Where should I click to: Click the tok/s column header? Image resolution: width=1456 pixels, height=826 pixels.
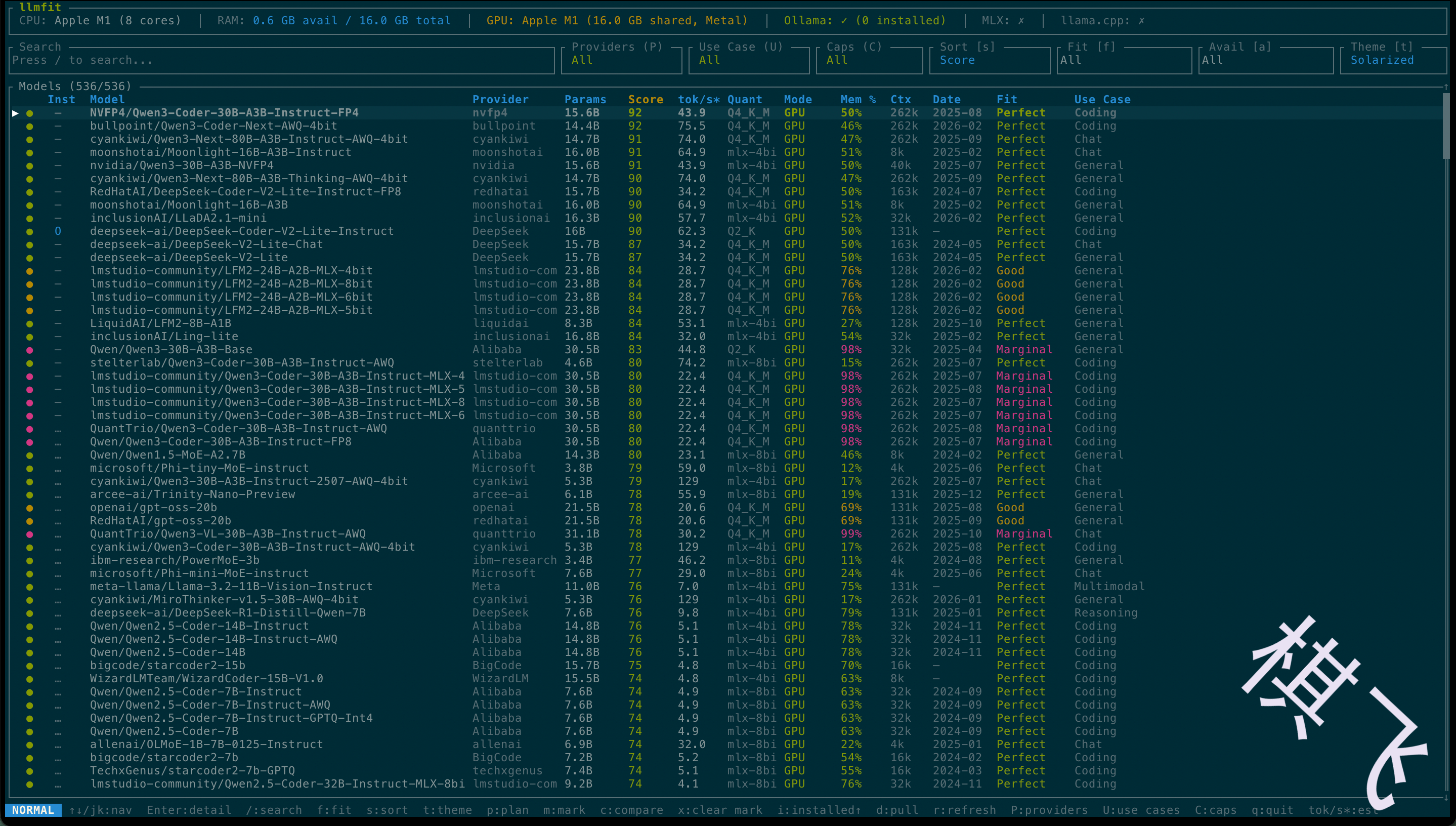tap(698, 99)
